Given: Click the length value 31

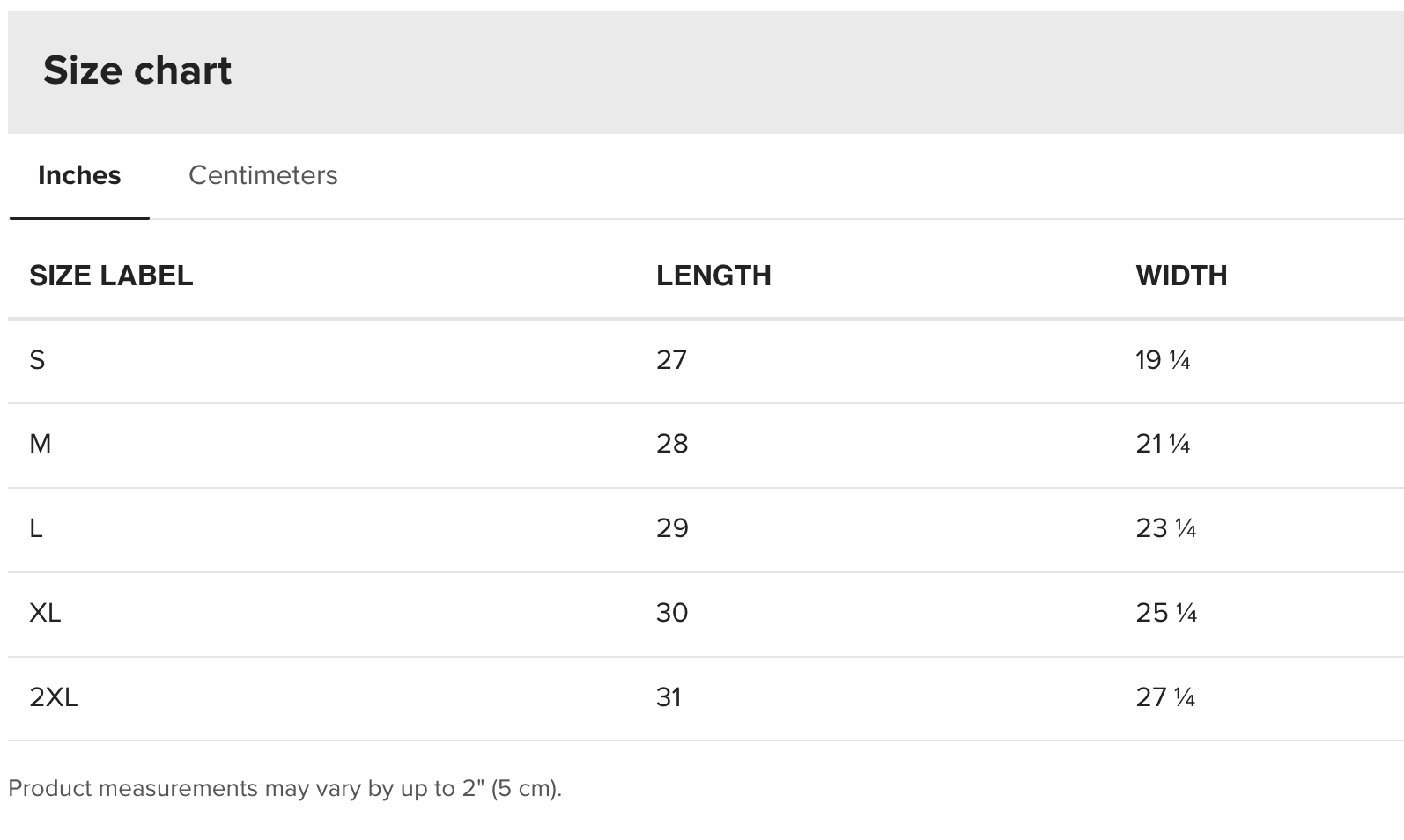Looking at the screenshot, I should point(669,697).
